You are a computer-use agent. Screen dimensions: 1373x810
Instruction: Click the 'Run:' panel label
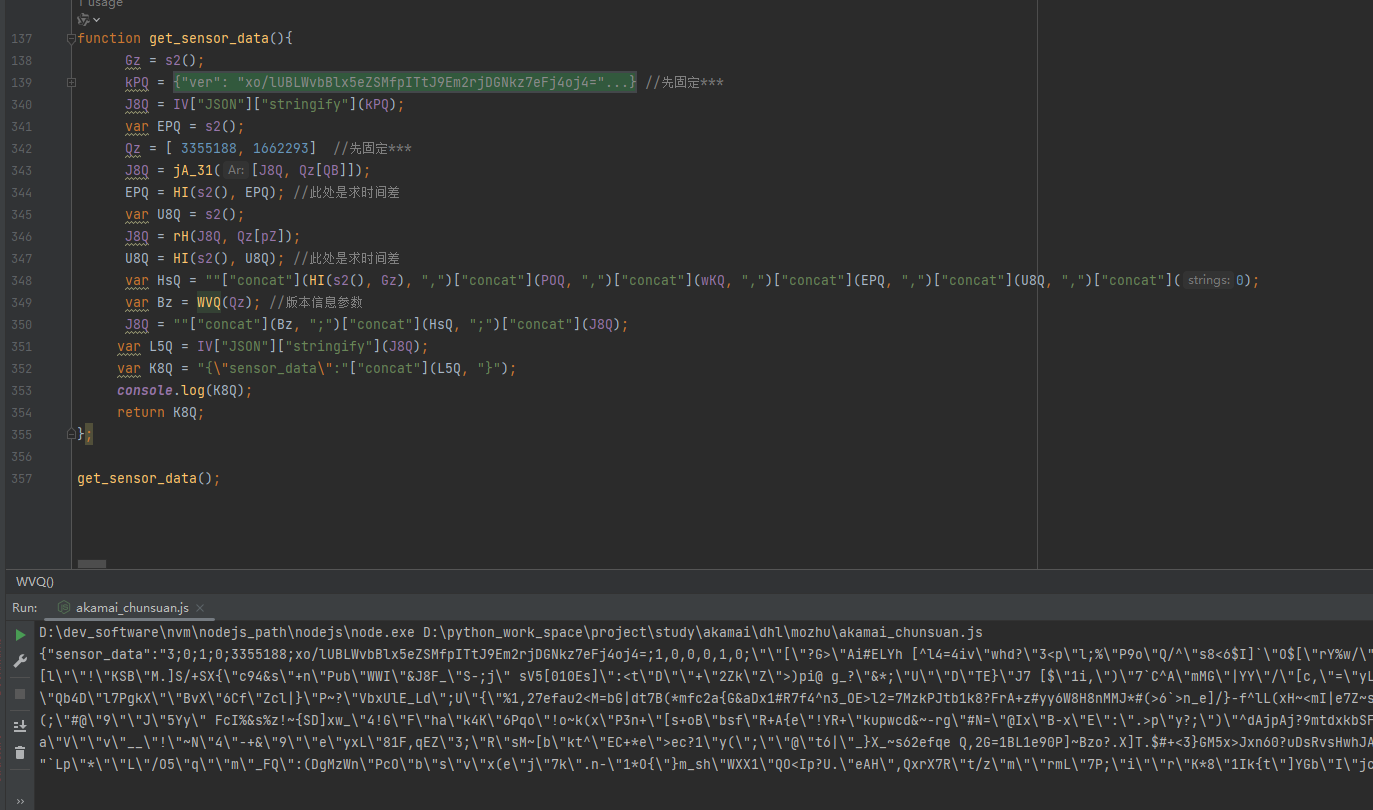(x=25, y=608)
